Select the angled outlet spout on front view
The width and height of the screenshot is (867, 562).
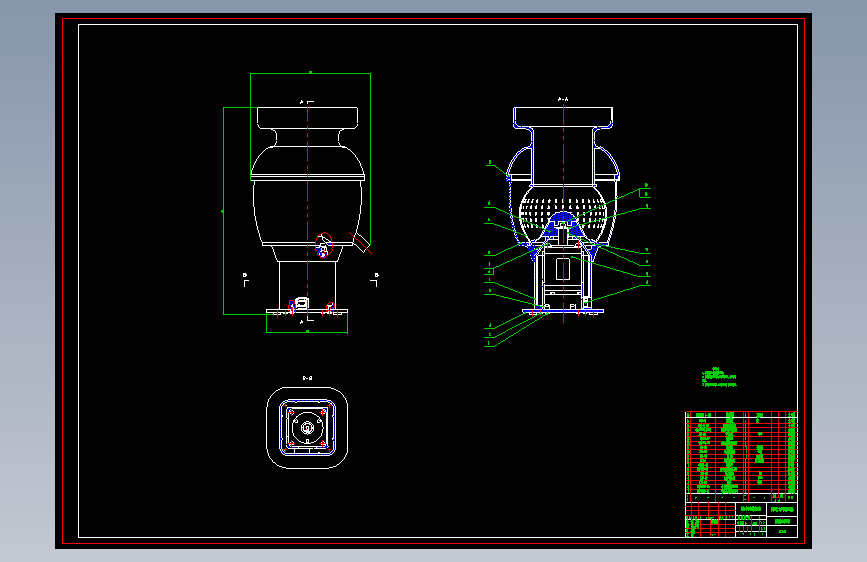[x=361, y=243]
